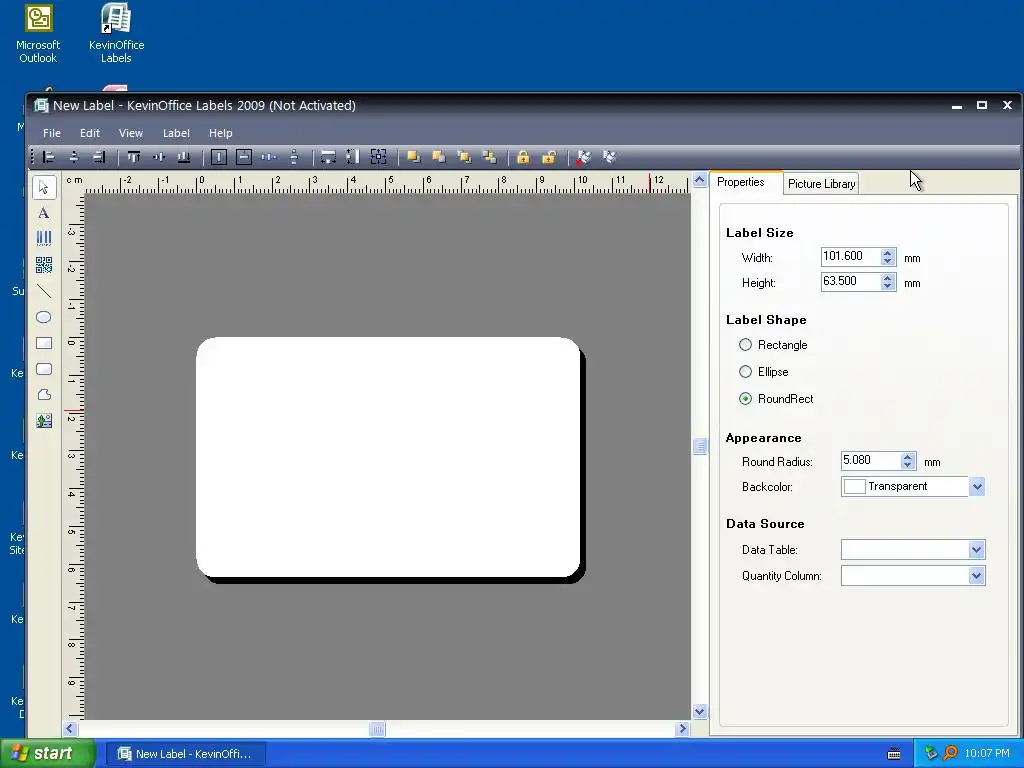Select the Ellipse shape tool
Image resolution: width=1024 pixels, height=768 pixels.
click(44, 317)
